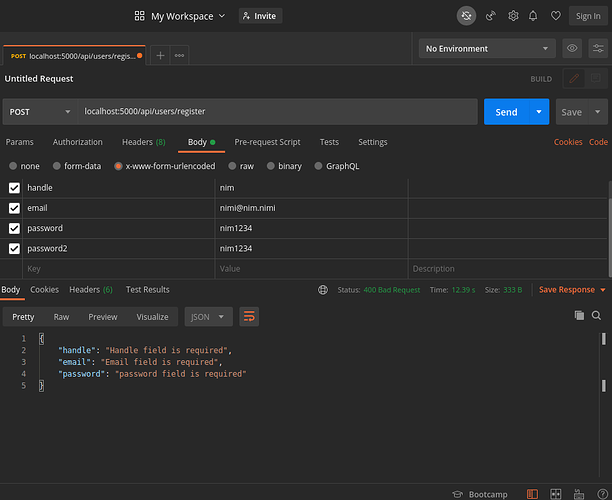This screenshot has width=612, height=500.
Task: Uncheck the handle parameter checkbox
Action: point(14,188)
